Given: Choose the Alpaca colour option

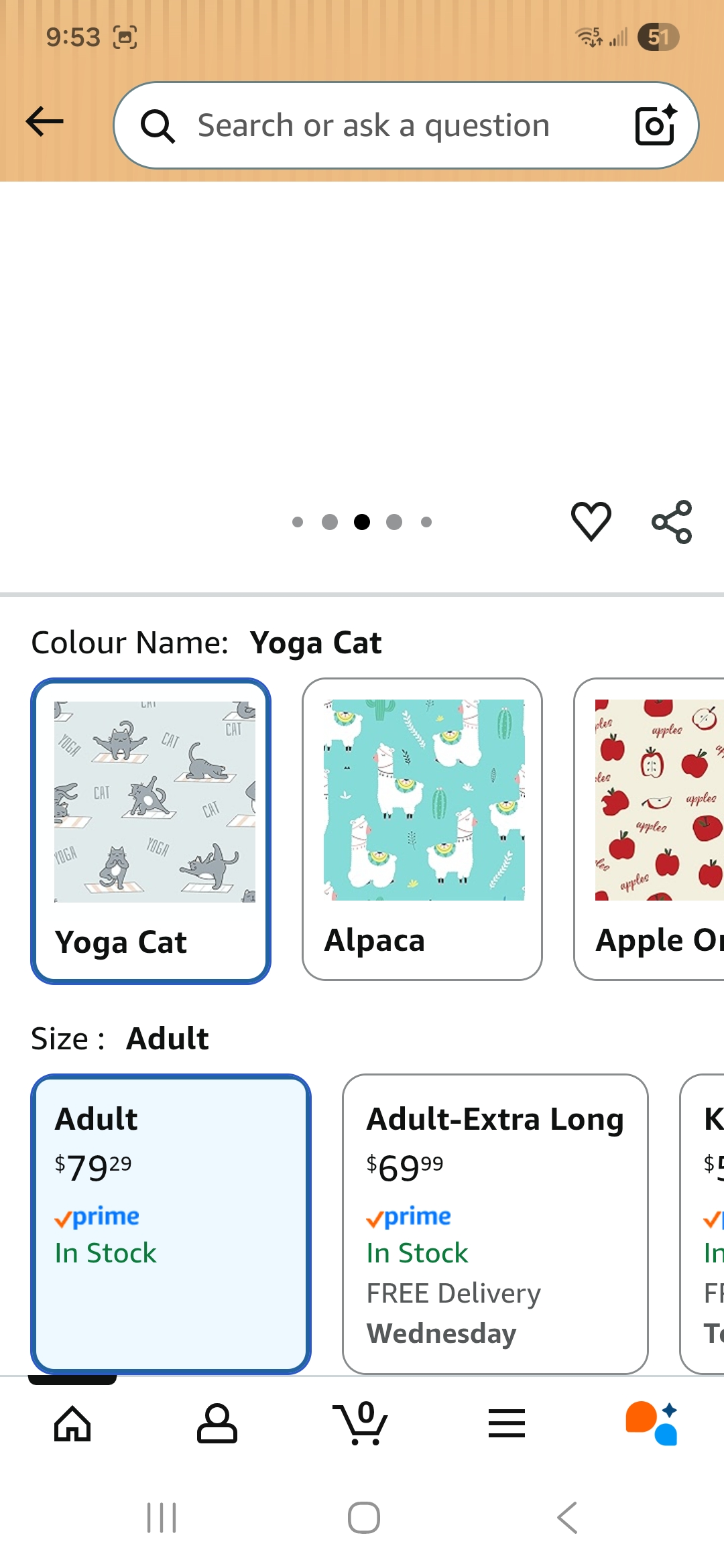Looking at the screenshot, I should pyautogui.click(x=422, y=830).
